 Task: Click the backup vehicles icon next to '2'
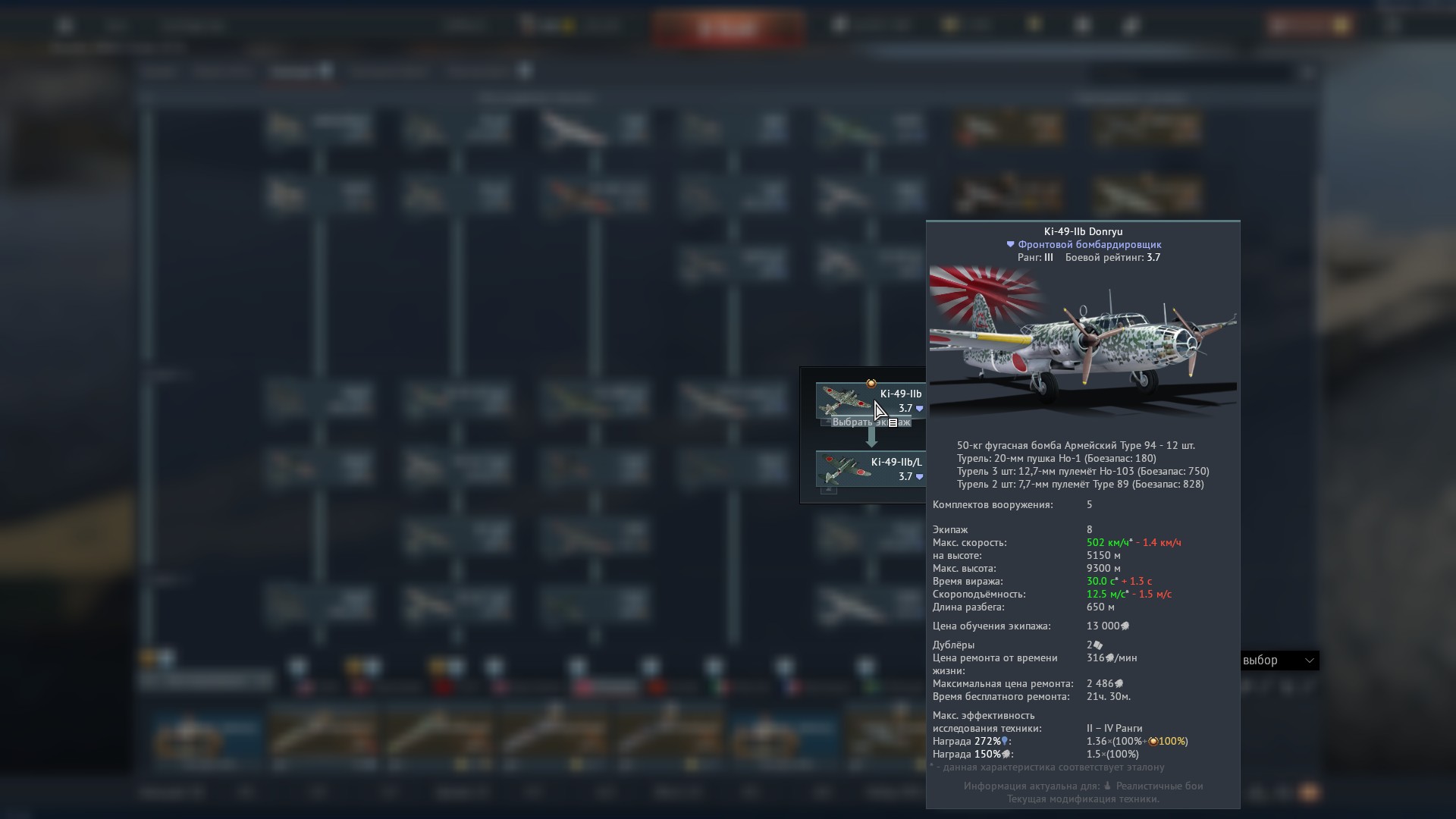coord(1098,645)
